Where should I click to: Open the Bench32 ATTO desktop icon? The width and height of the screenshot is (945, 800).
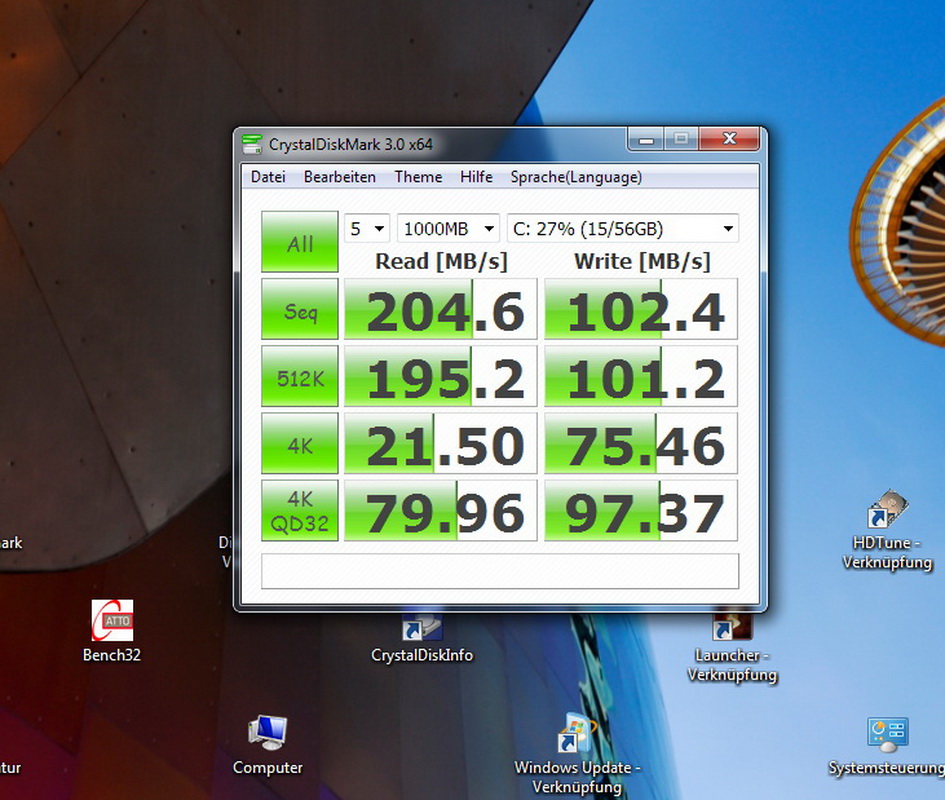(x=112, y=620)
